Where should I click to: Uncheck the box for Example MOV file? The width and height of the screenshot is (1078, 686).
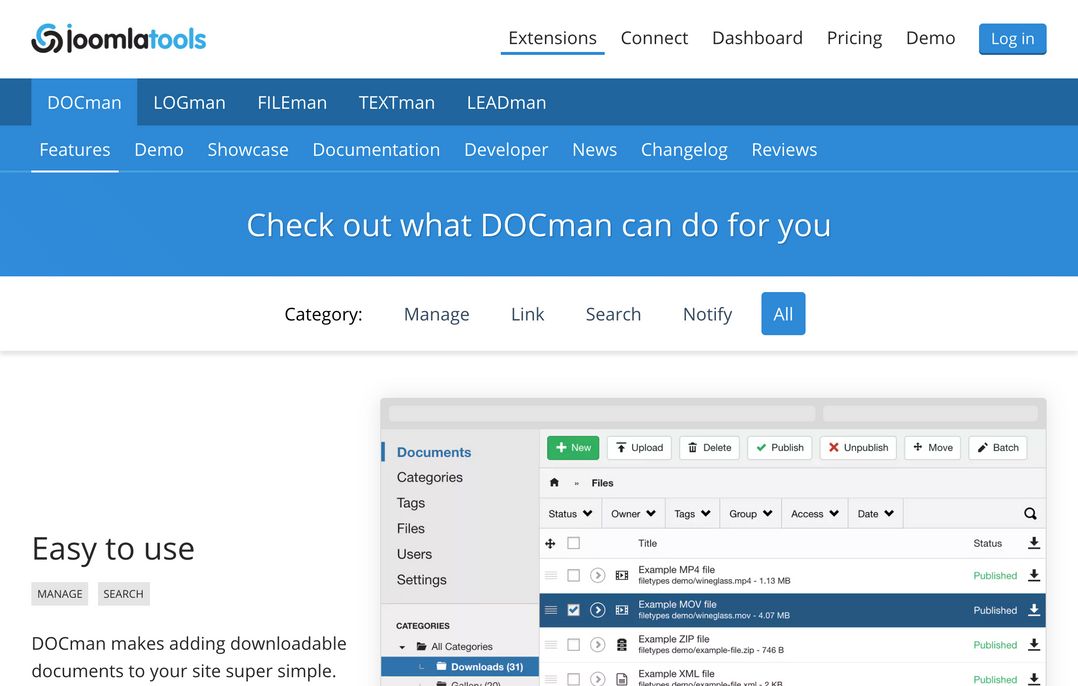[x=573, y=610]
